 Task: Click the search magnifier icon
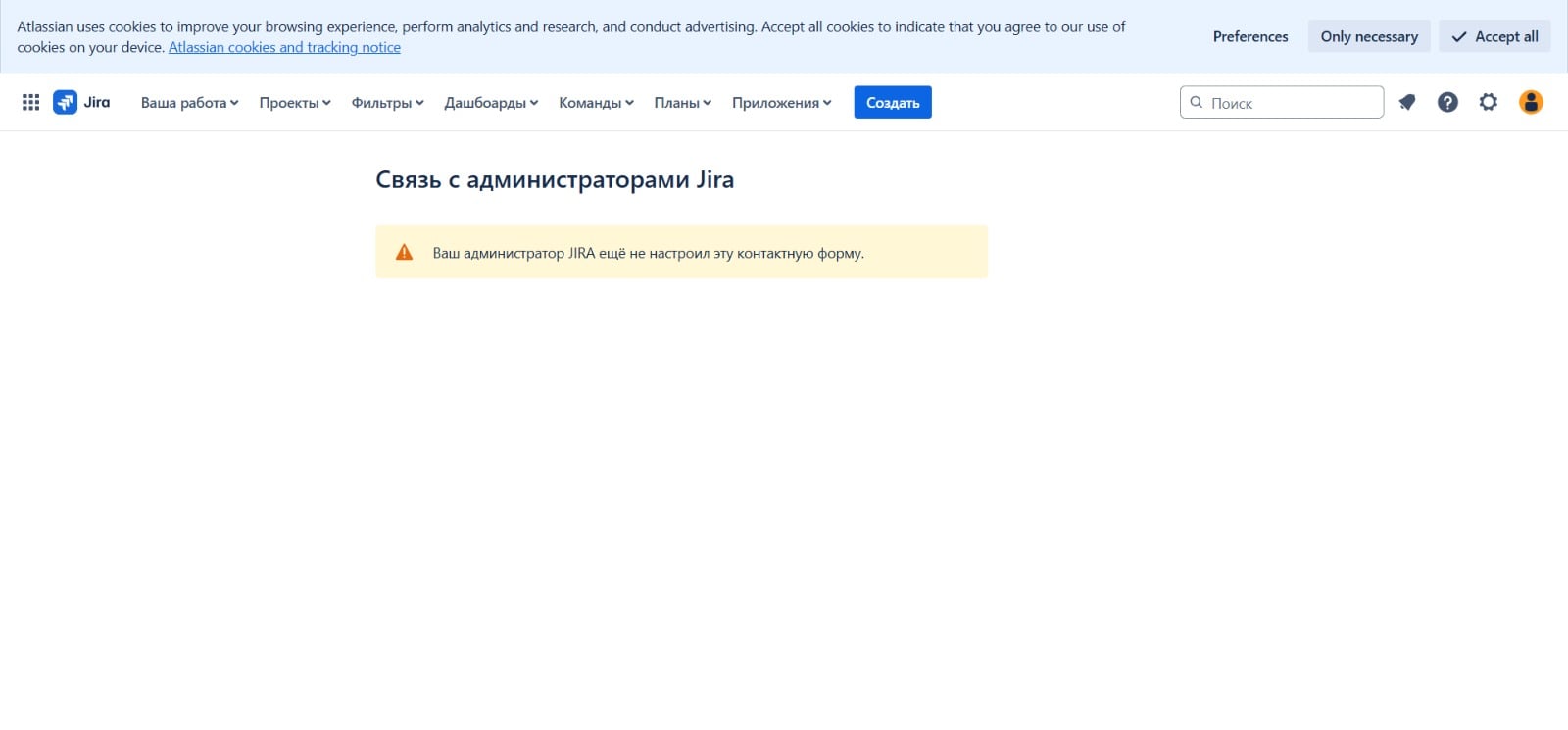click(x=1197, y=102)
